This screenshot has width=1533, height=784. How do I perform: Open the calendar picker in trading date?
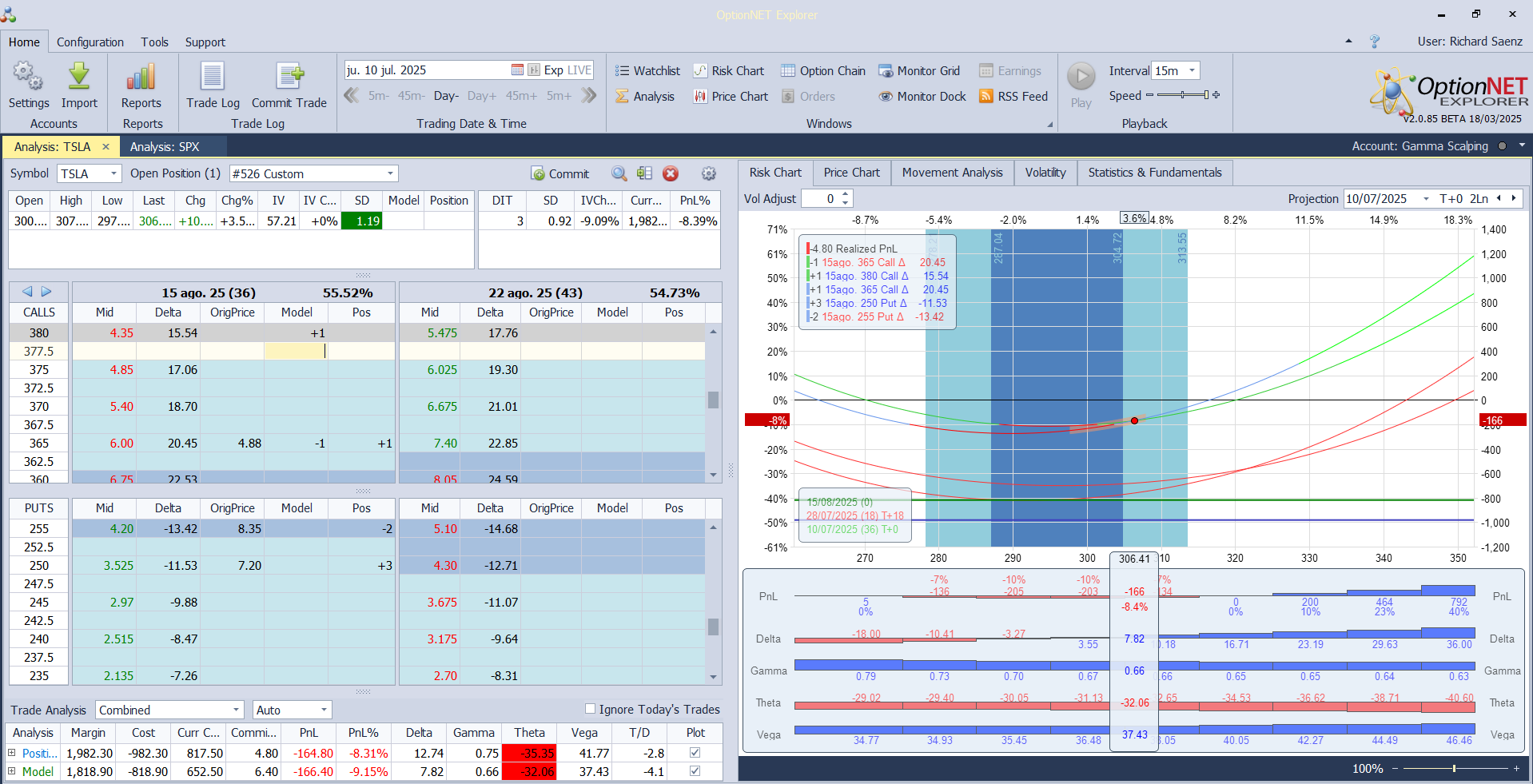(x=517, y=70)
